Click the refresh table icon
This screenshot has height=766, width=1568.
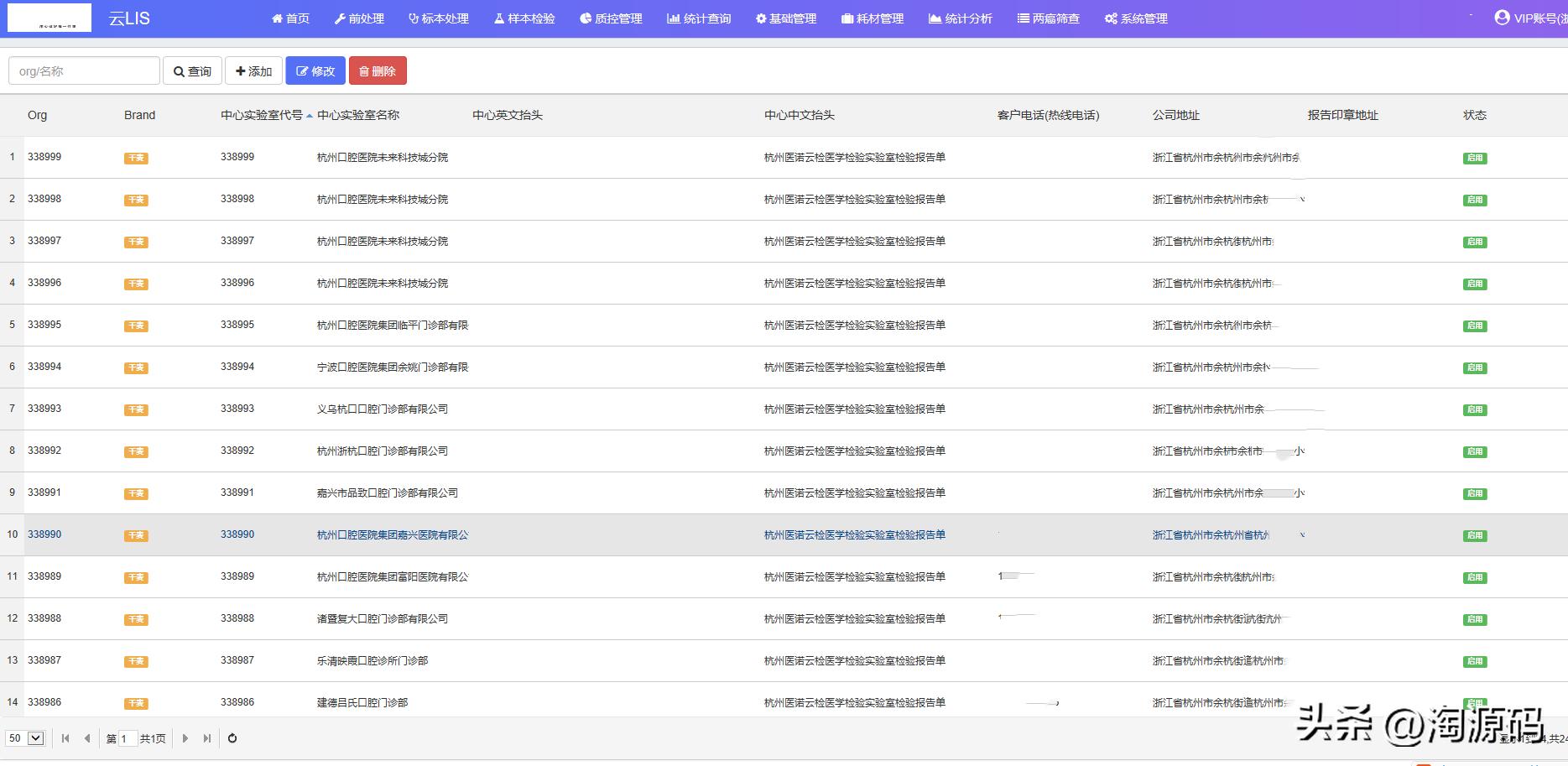[232, 738]
